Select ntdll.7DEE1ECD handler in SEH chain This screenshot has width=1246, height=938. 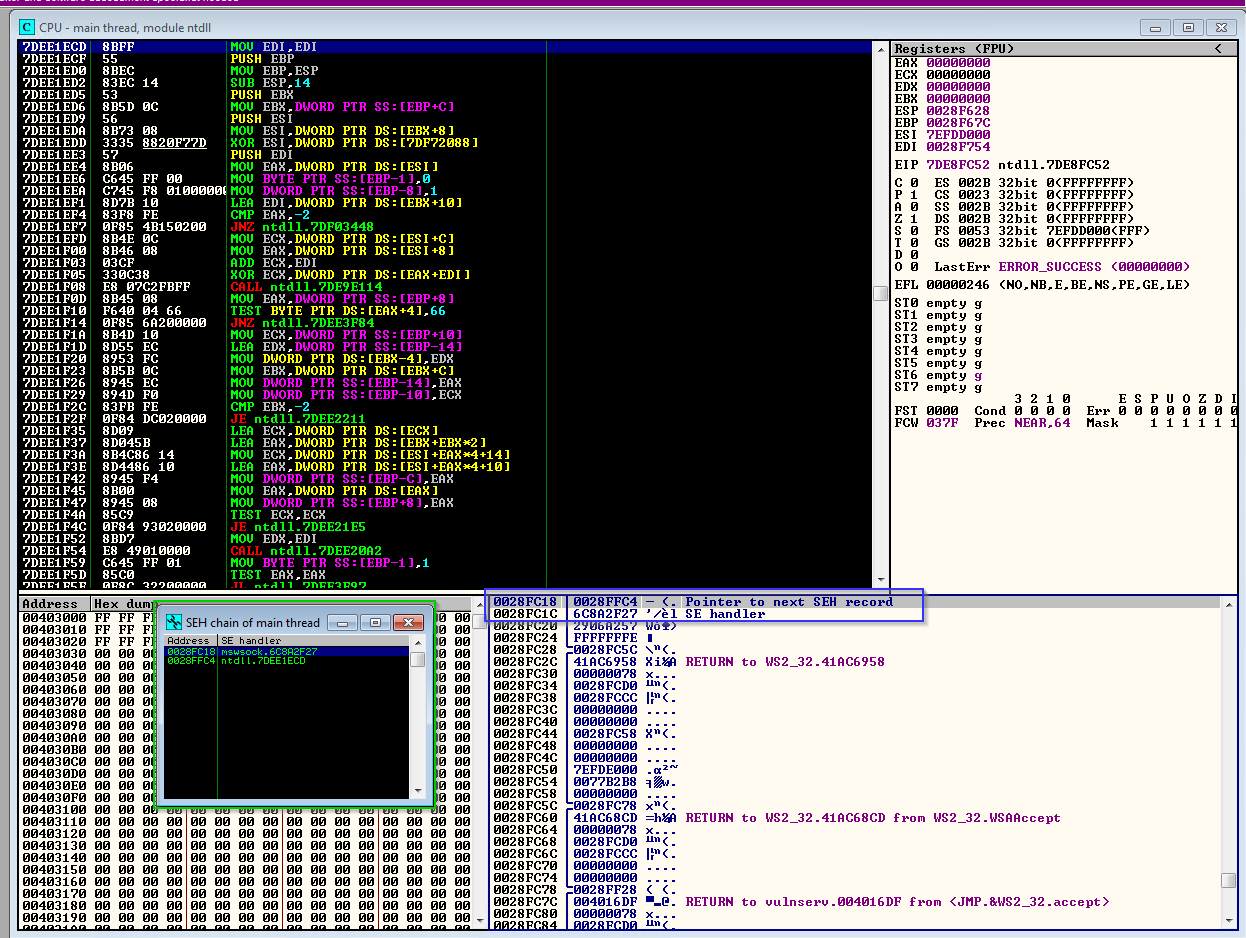263,661
